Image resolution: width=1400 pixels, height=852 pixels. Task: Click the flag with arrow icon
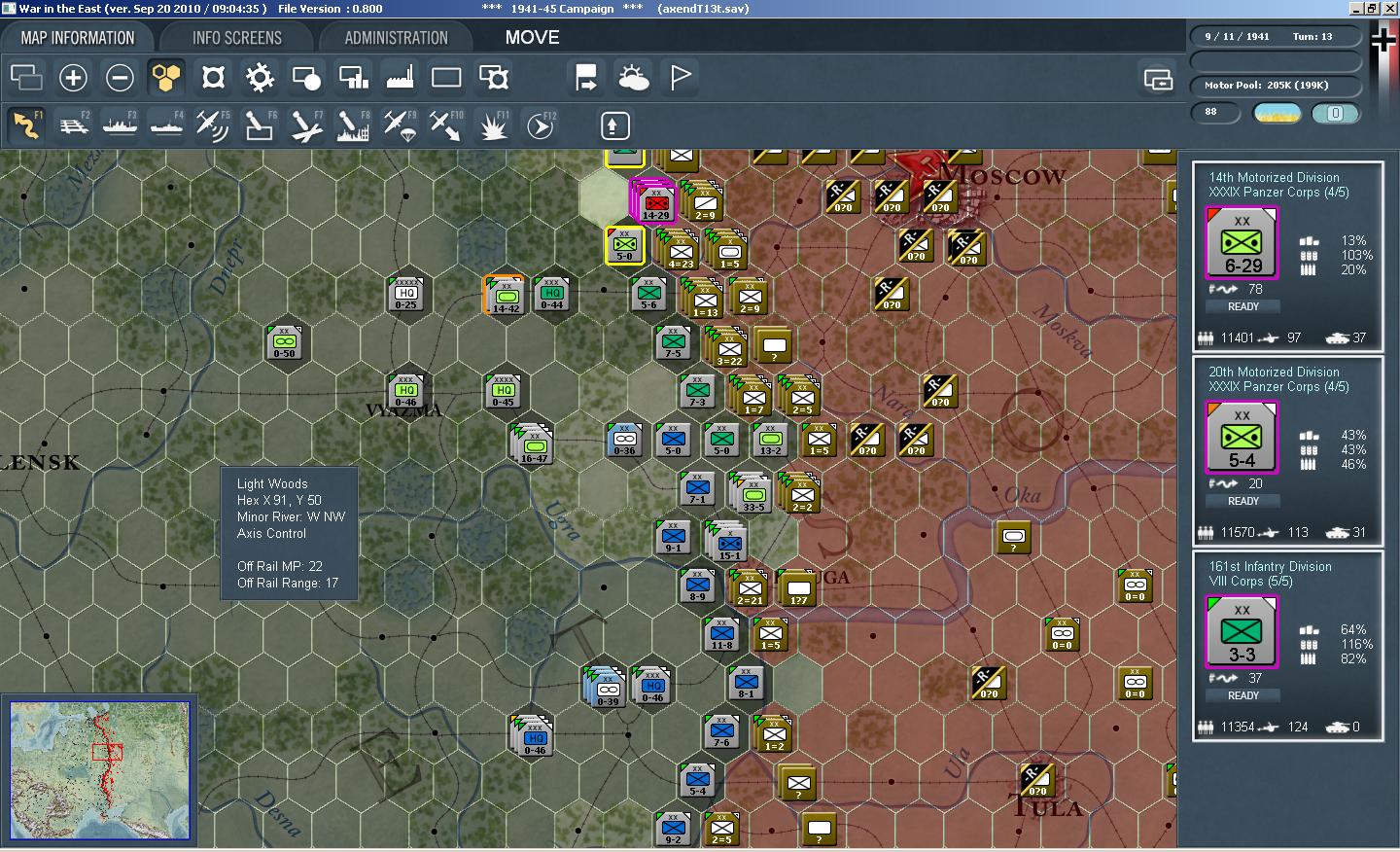(x=586, y=77)
